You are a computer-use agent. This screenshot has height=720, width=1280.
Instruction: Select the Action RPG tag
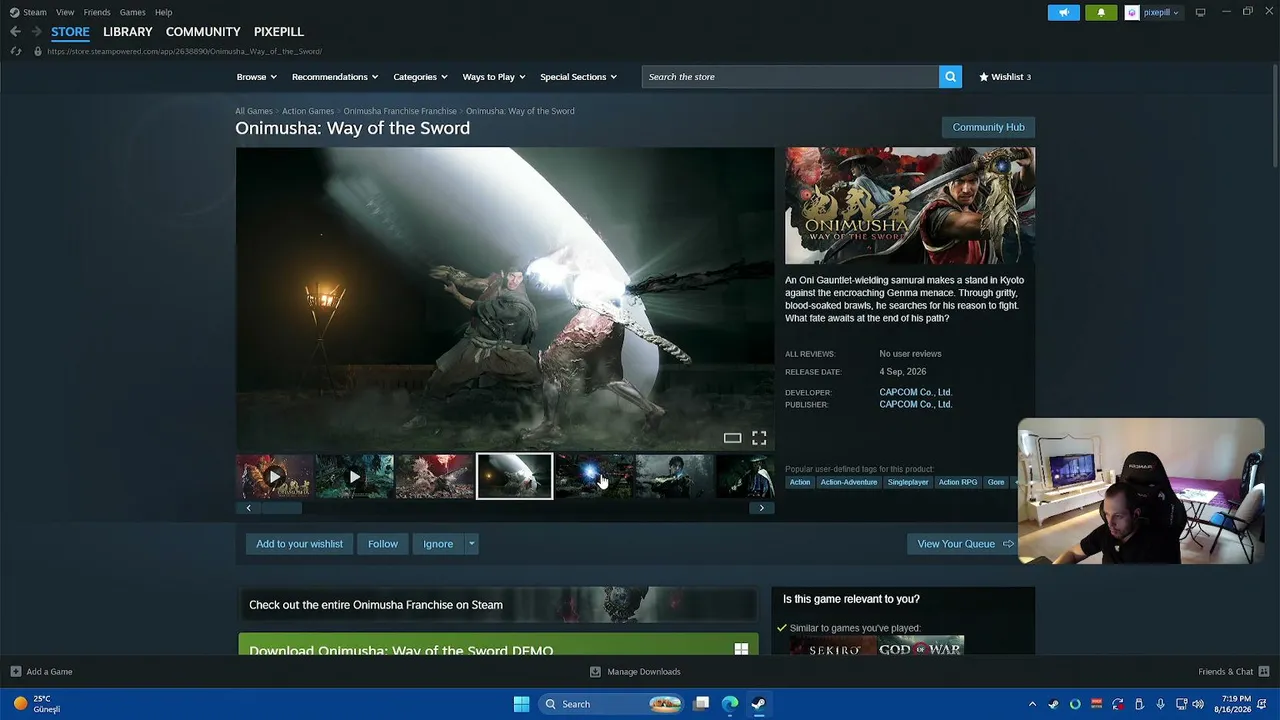pyautogui.click(x=958, y=482)
